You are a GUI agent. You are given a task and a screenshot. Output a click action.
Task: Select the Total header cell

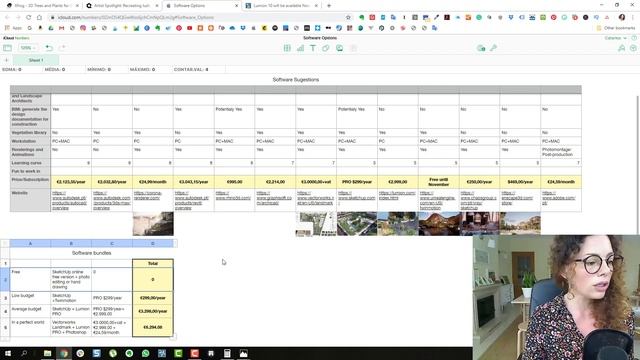[x=153, y=263]
